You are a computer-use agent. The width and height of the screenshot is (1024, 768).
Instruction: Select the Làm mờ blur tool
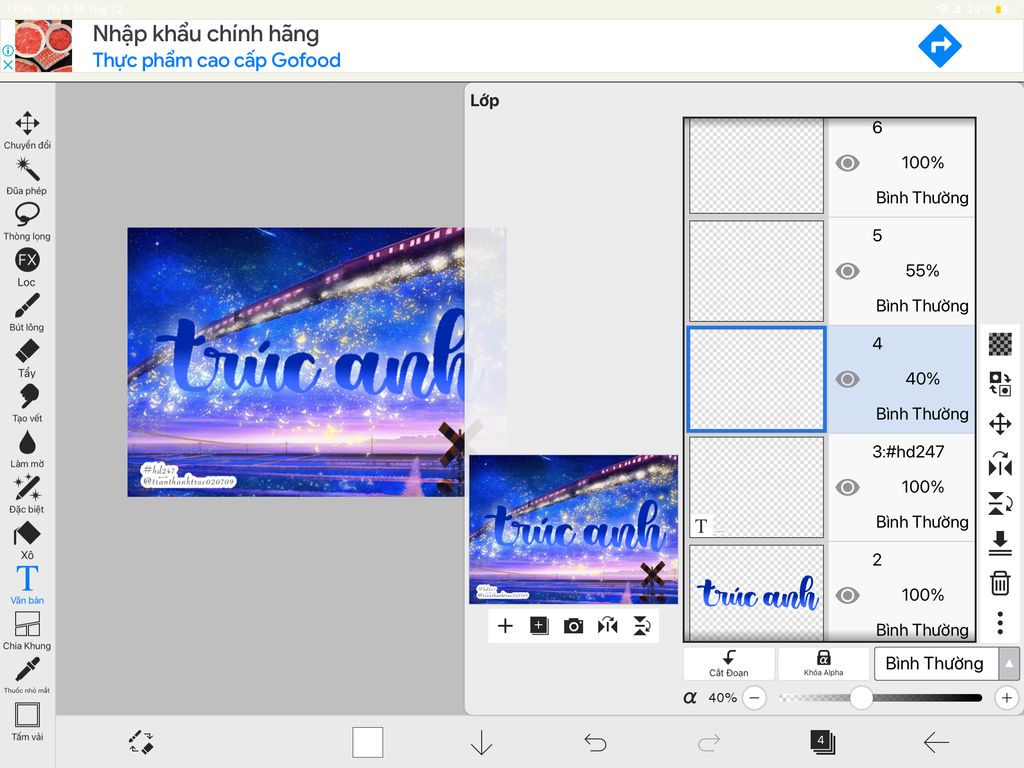[27, 449]
